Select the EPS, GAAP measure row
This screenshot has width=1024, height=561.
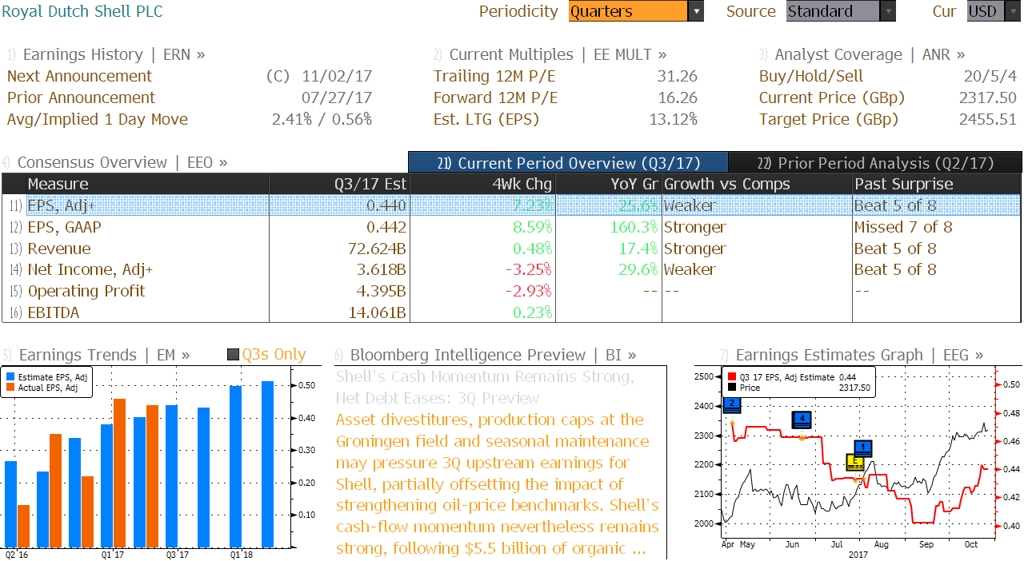pos(511,227)
